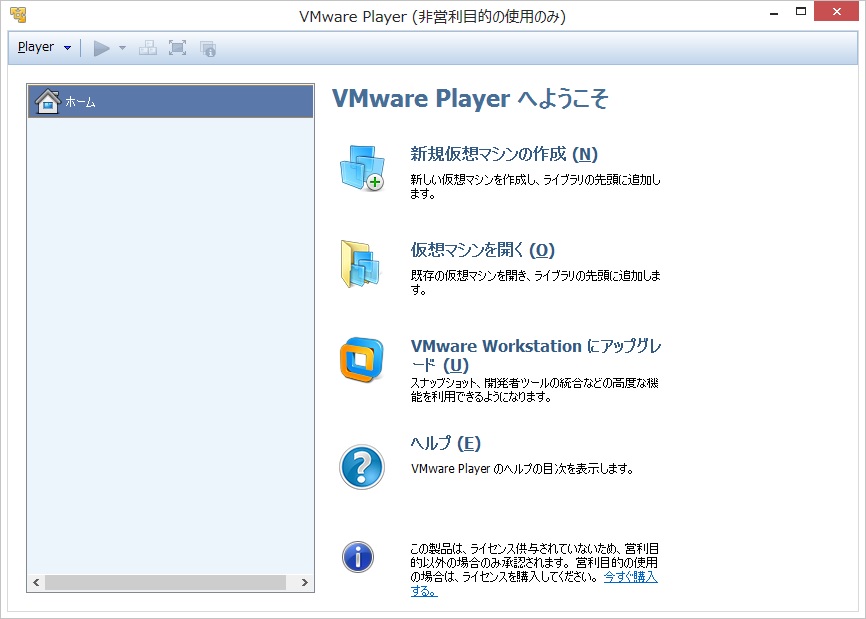
Task: Click the blue help question mark icon
Action: pos(362,467)
